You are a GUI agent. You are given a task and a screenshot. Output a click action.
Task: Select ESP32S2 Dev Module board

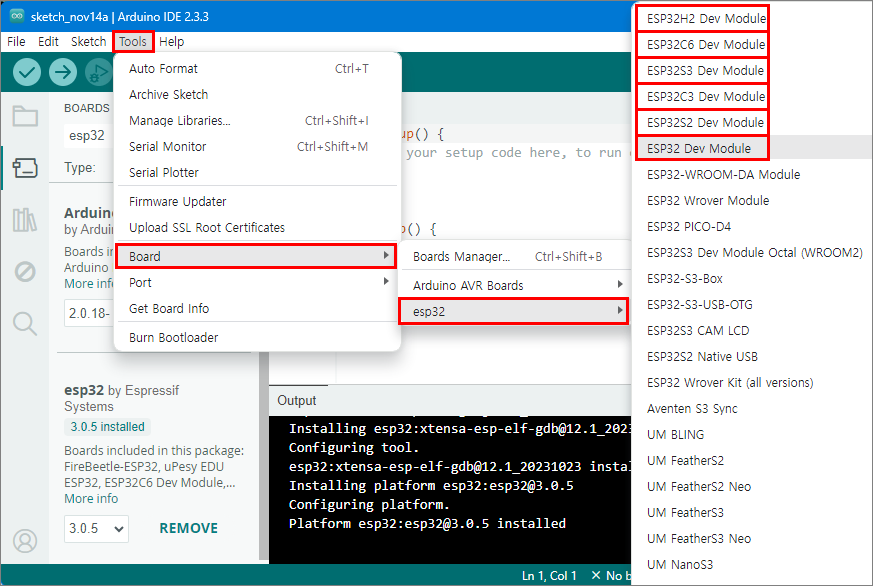point(703,122)
